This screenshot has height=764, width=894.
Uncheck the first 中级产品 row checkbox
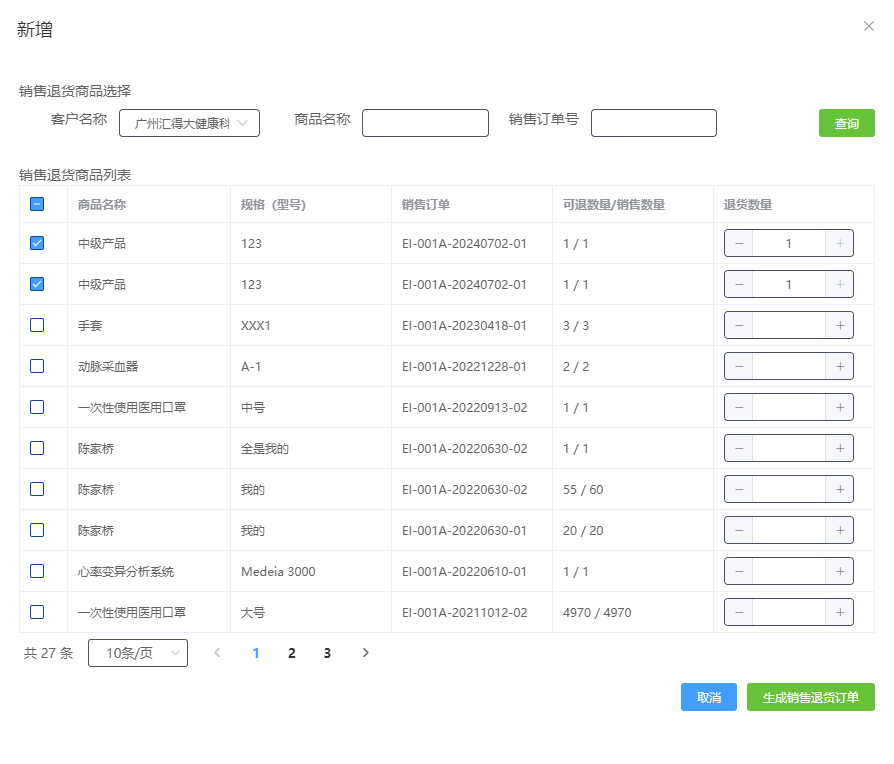pos(37,243)
